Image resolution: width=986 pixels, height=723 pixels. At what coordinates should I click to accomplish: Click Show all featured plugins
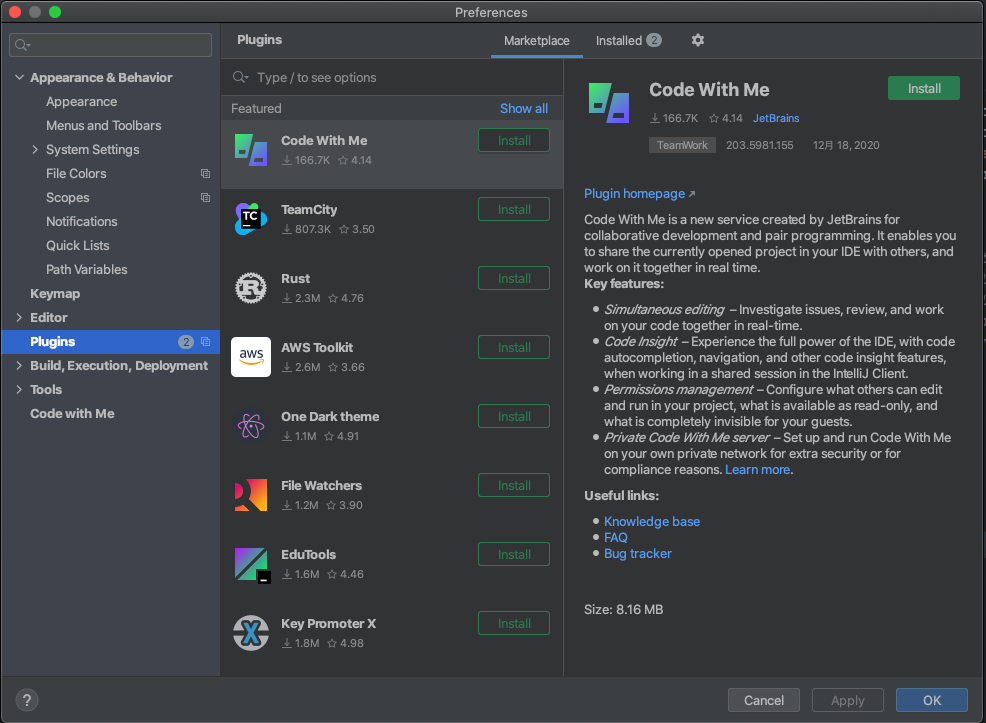click(524, 108)
